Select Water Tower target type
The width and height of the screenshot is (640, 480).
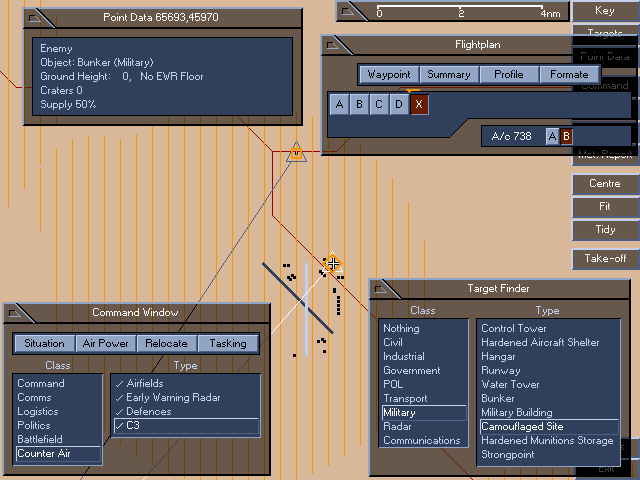coord(549,384)
